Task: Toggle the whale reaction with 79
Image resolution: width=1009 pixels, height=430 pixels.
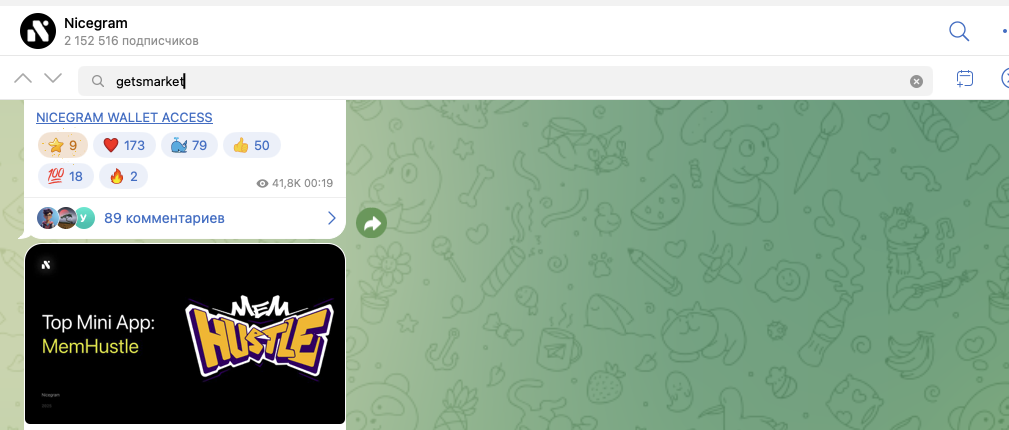Action: coord(189,145)
